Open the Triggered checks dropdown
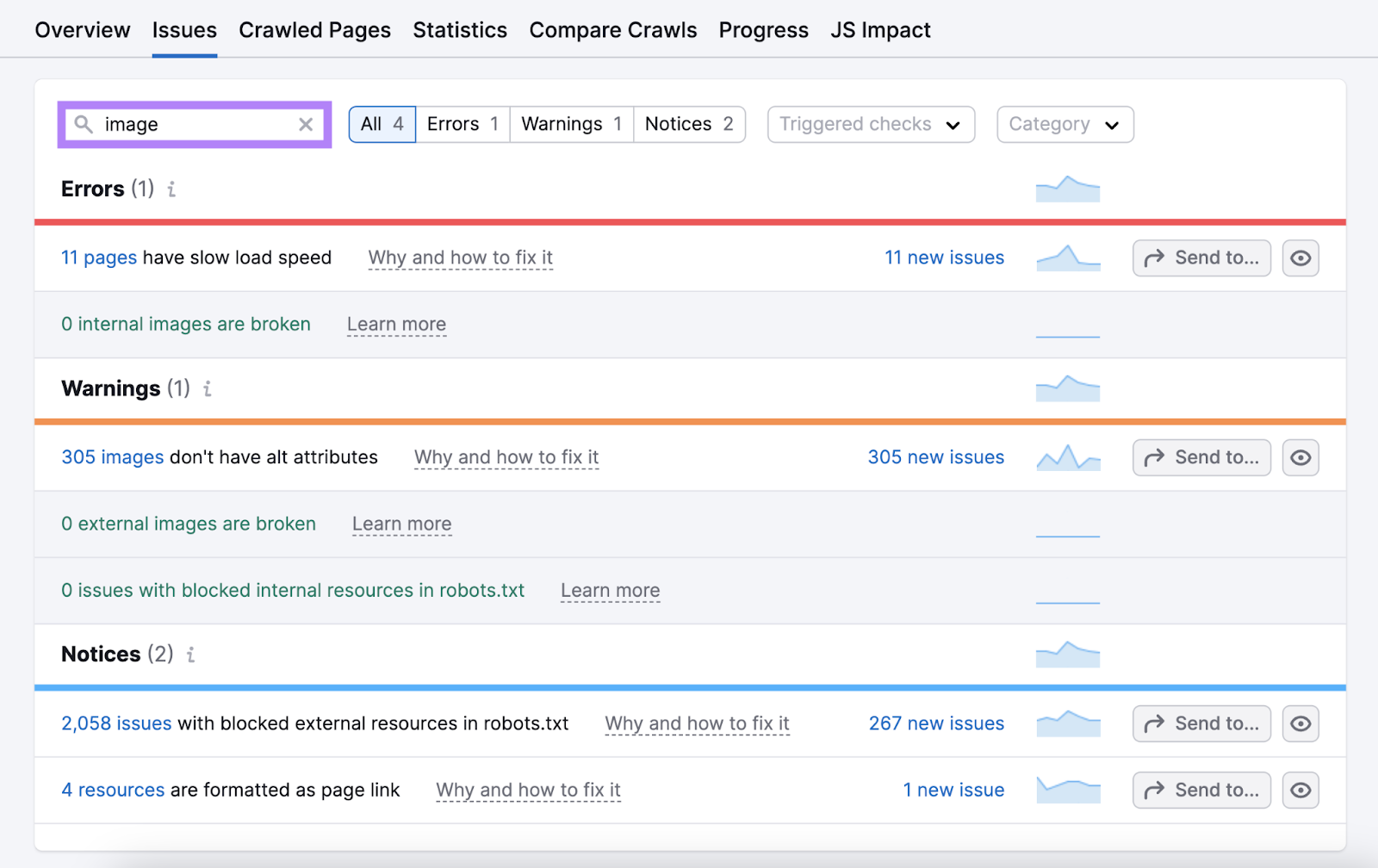Screen dimensions: 1378x868 [x=870, y=124]
